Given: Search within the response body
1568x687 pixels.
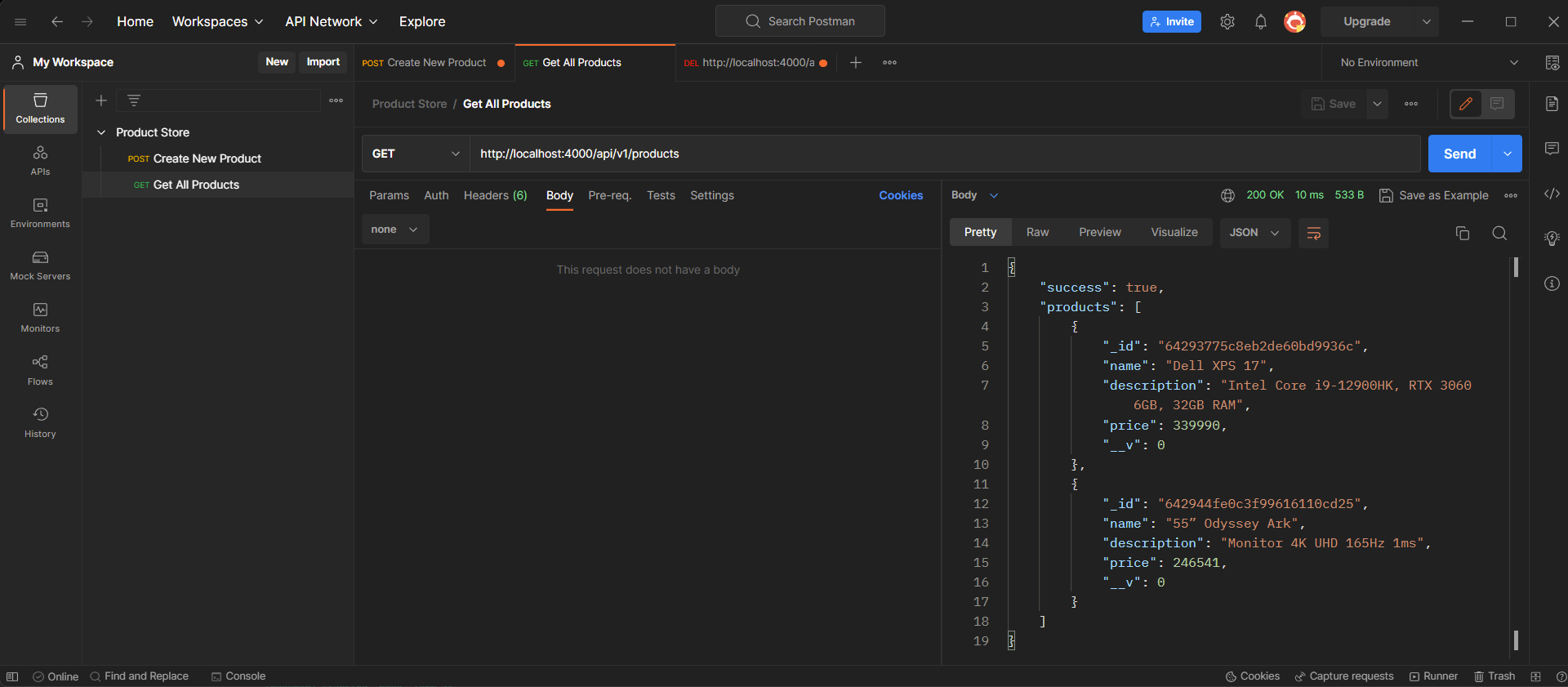Looking at the screenshot, I should pos(1499,234).
